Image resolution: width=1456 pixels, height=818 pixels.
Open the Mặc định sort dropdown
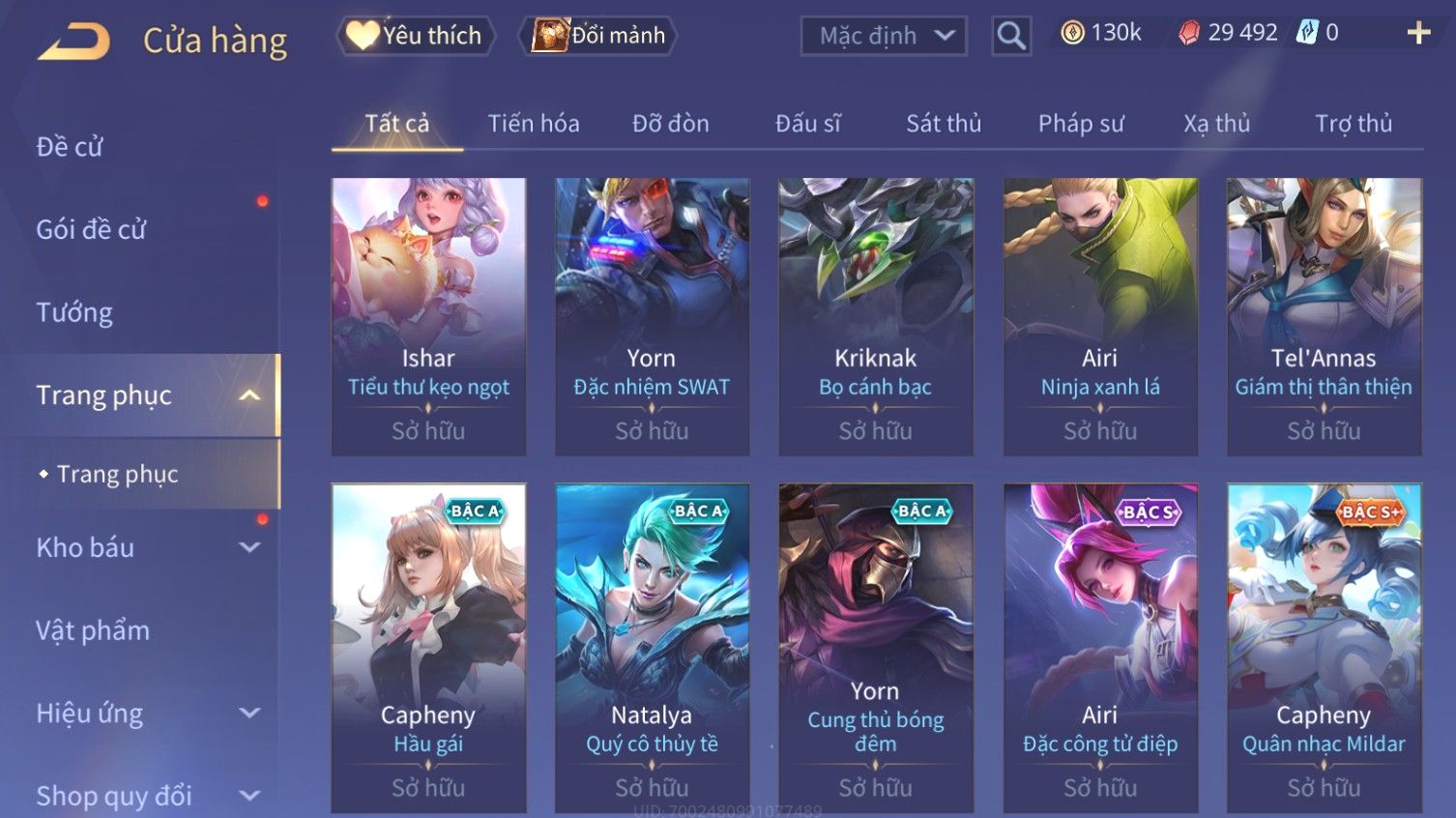884,36
